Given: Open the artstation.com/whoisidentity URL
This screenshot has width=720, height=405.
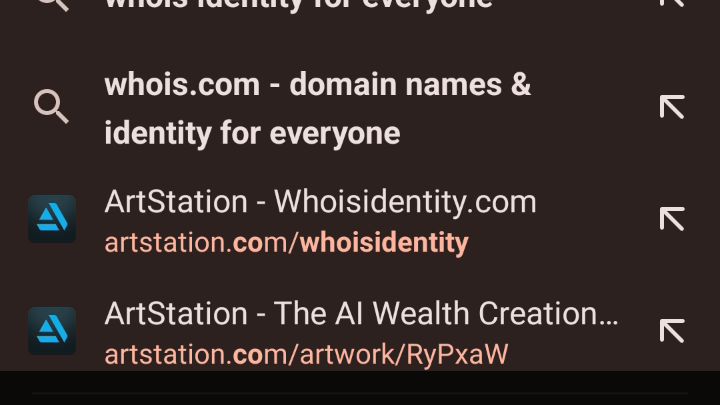Looking at the screenshot, I should click(x=287, y=242).
